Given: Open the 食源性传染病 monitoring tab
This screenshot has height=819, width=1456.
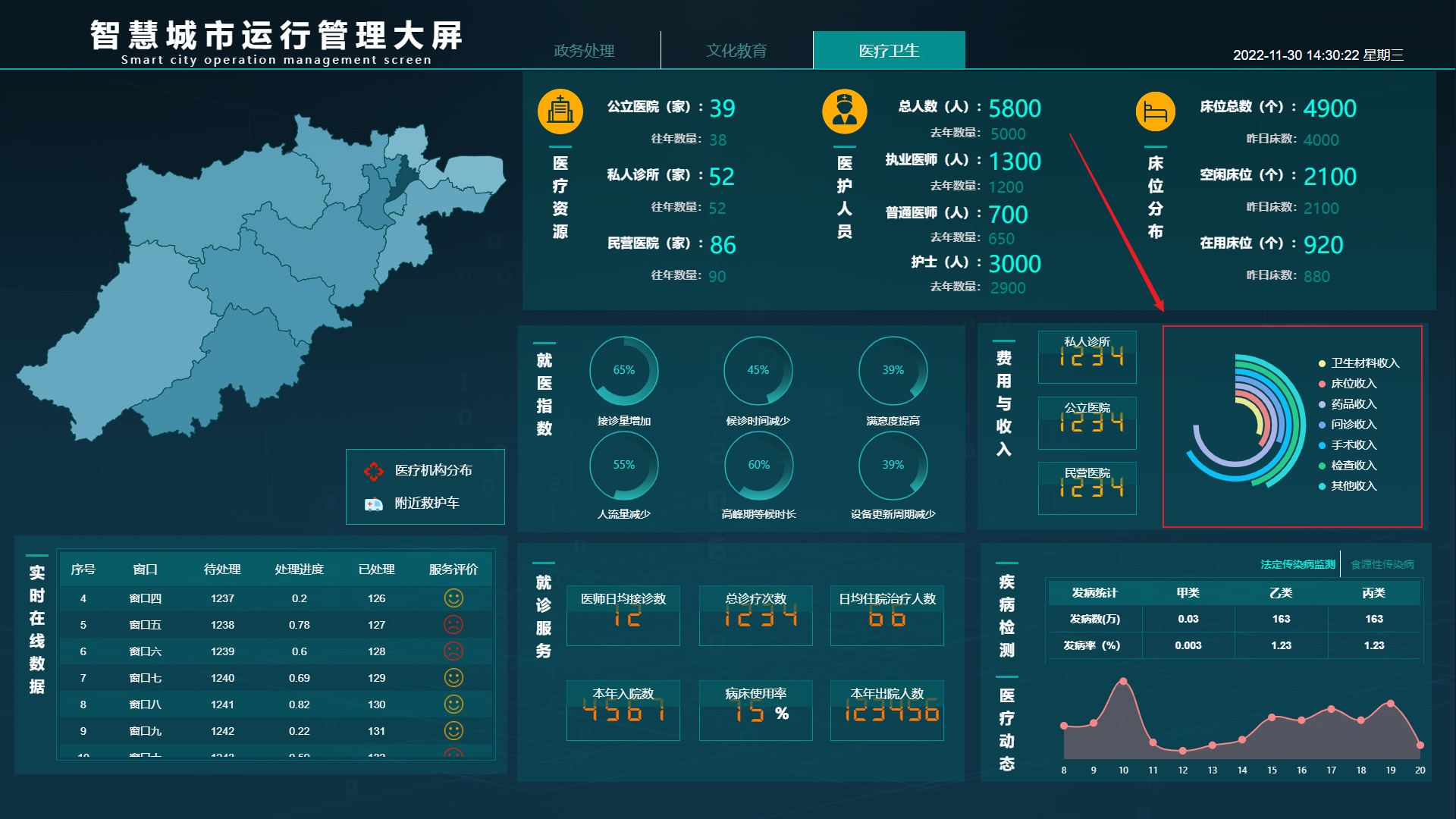Looking at the screenshot, I should coord(1382,564).
